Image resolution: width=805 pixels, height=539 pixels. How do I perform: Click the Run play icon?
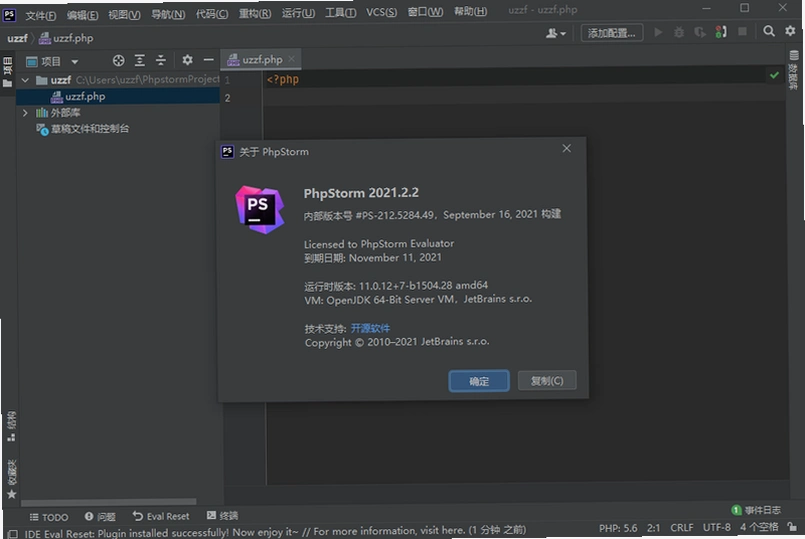658,32
